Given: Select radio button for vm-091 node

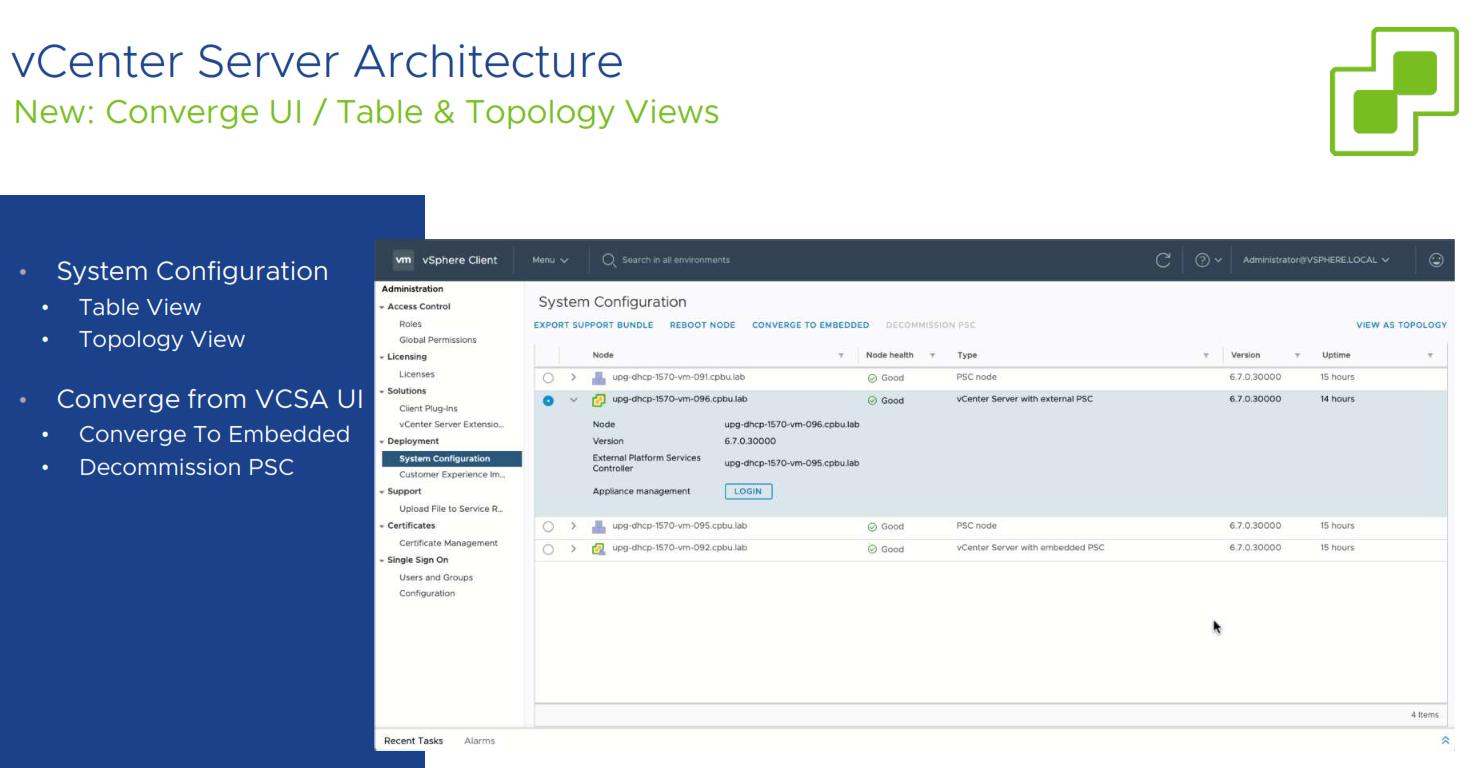Looking at the screenshot, I should [548, 378].
